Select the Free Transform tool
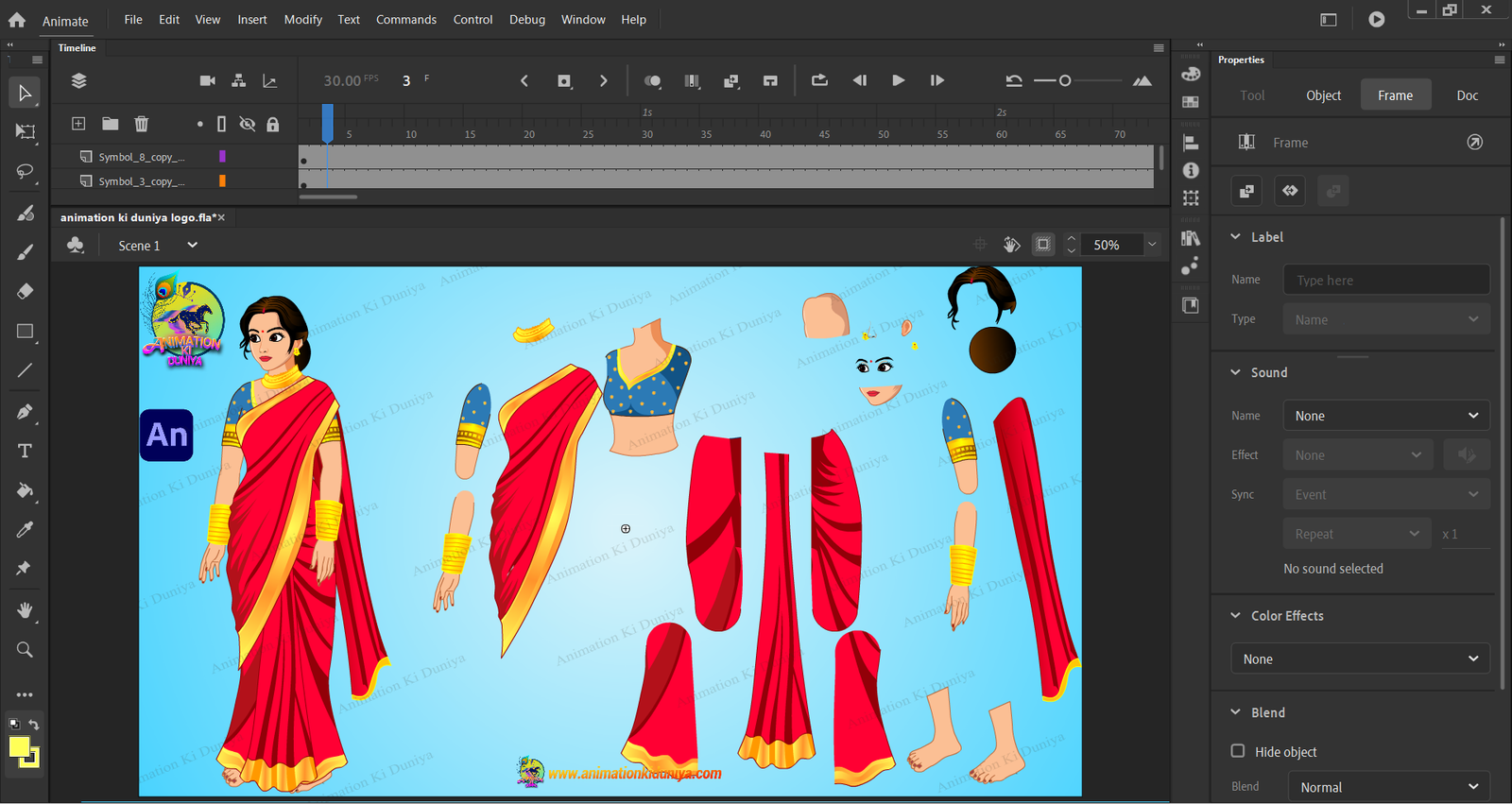This screenshot has width=1512, height=804. 26,132
